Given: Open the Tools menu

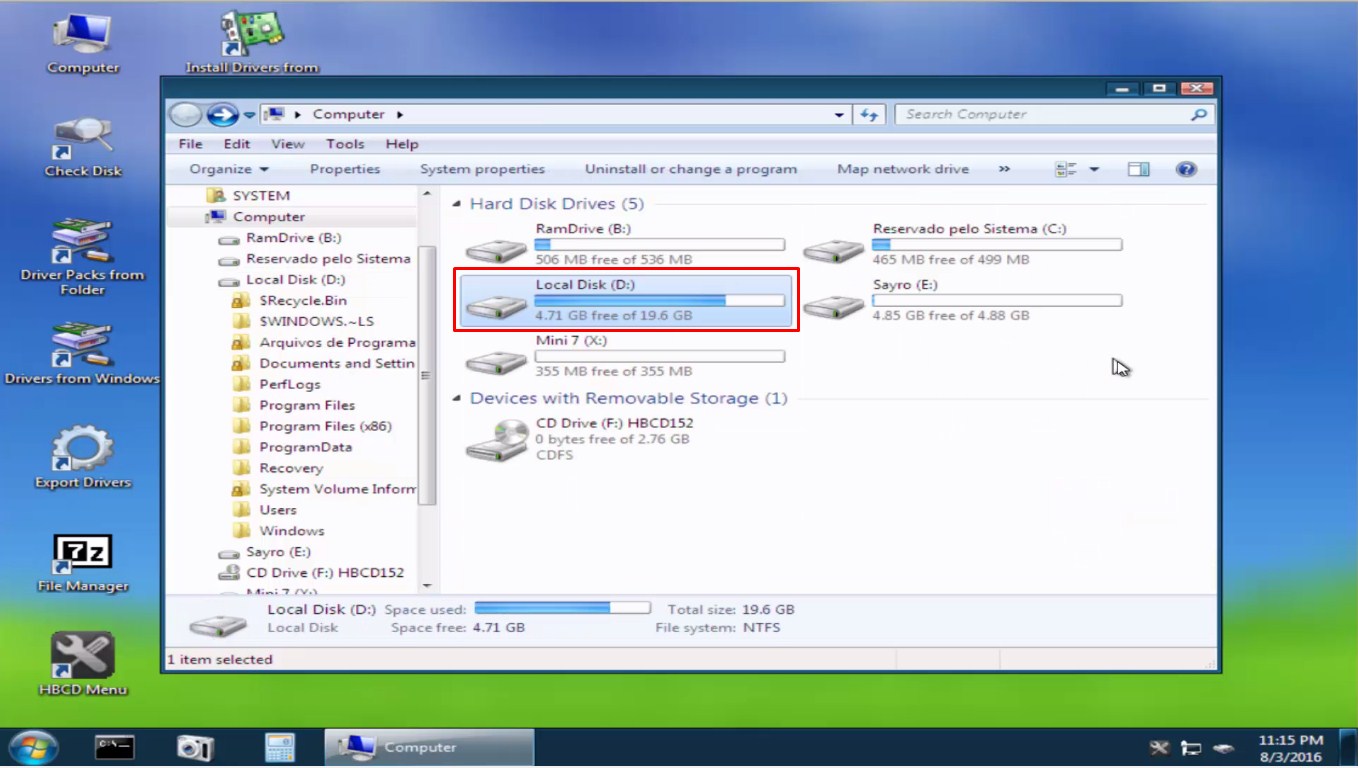Looking at the screenshot, I should pyautogui.click(x=345, y=144).
